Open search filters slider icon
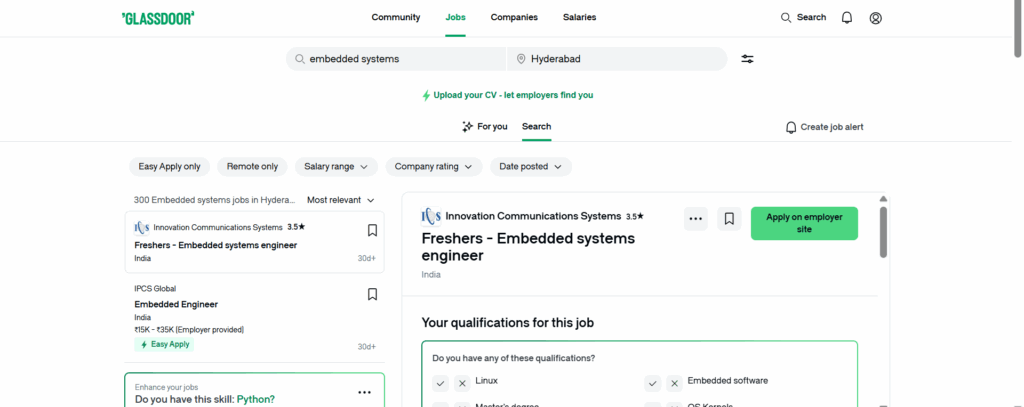Image resolution: width=1024 pixels, height=407 pixels. pyautogui.click(x=747, y=59)
